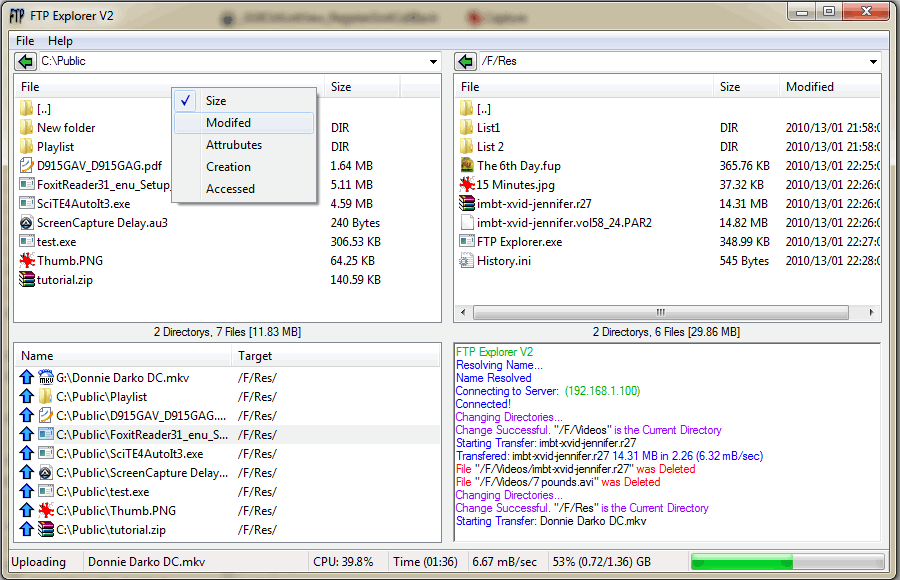Enable the Creation column option
Image resolution: width=900 pixels, height=580 pixels.
pos(245,167)
